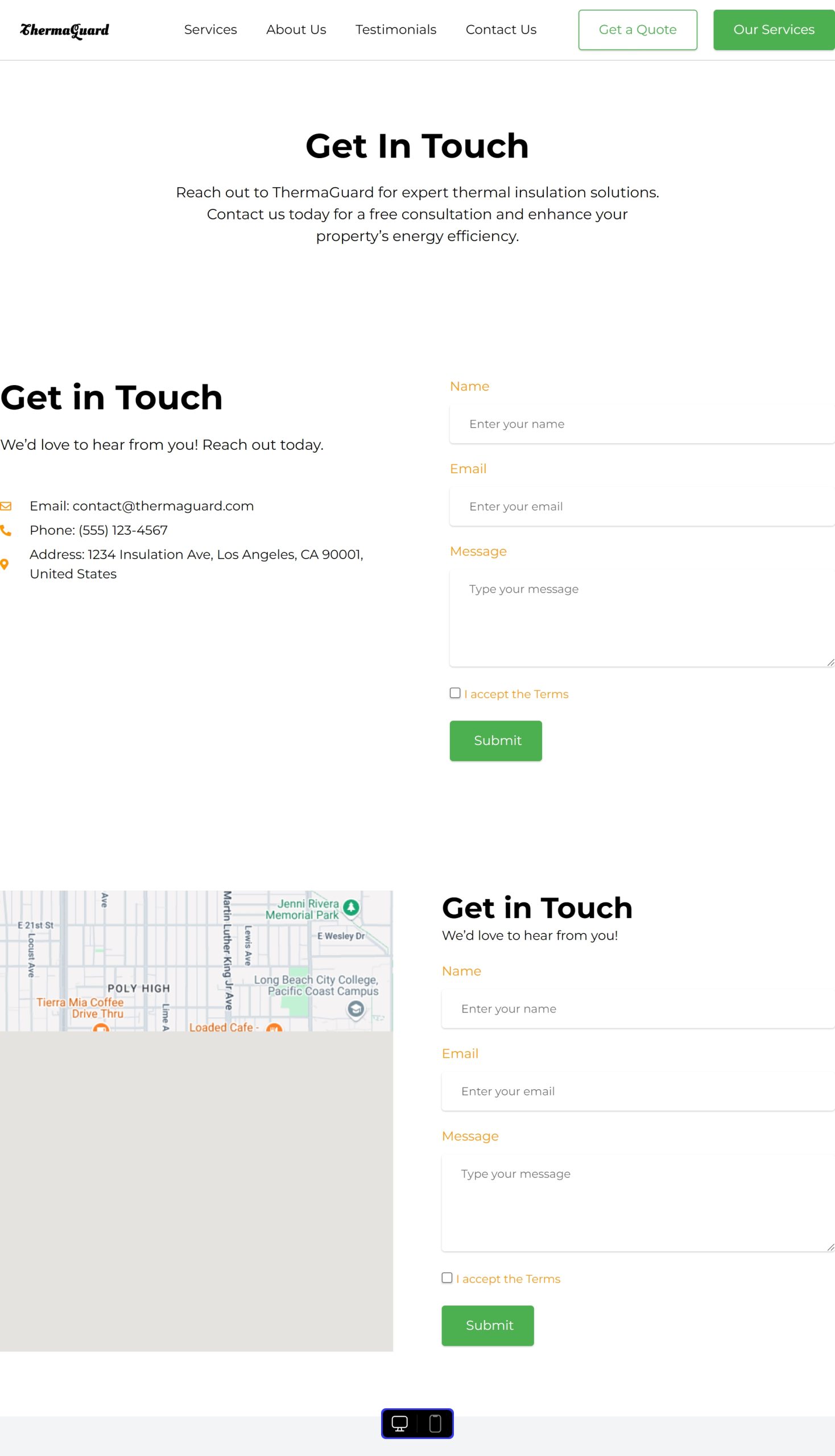Image resolution: width=835 pixels, height=1456 pixels.
Task: Open the About Us nav item
Action: [x=296, y=30]
